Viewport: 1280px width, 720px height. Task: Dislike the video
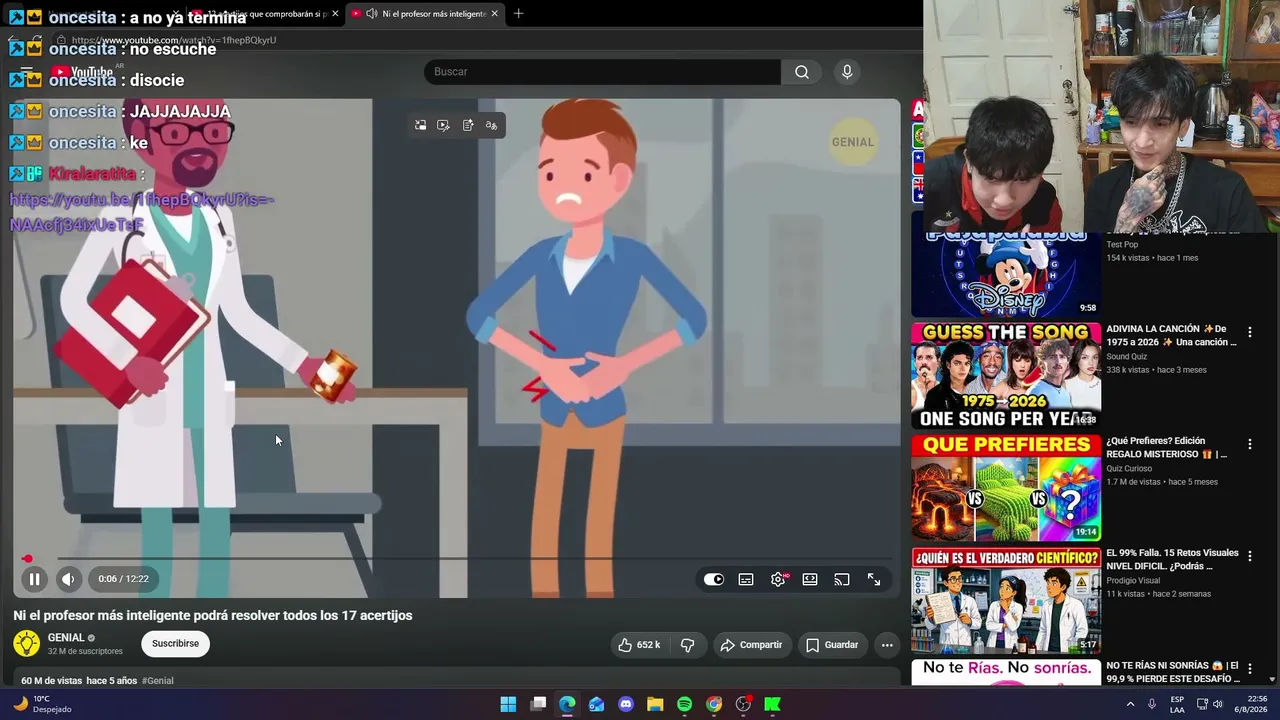[x=687, y=645]
